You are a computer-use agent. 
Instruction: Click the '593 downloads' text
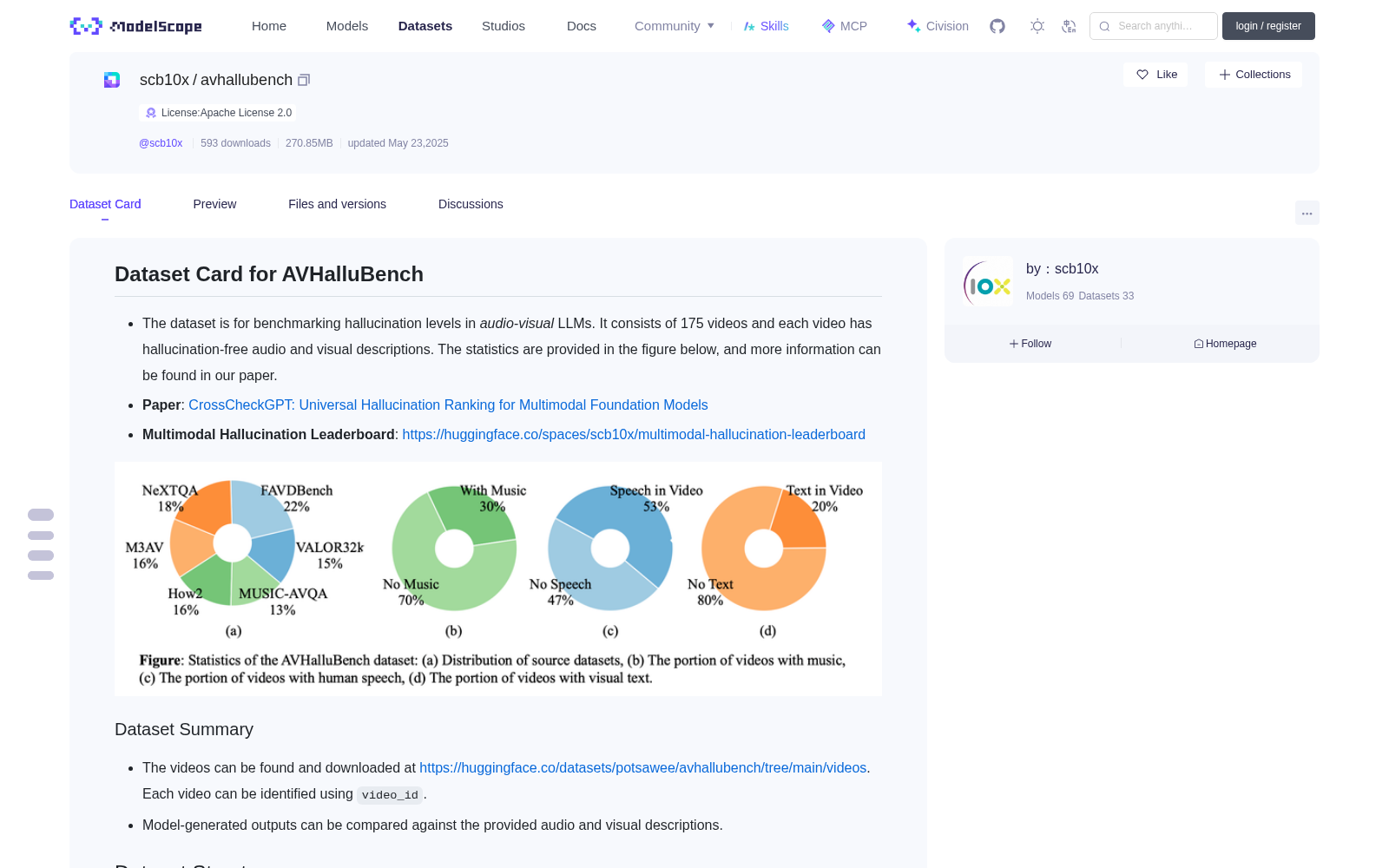click(235, 143)
